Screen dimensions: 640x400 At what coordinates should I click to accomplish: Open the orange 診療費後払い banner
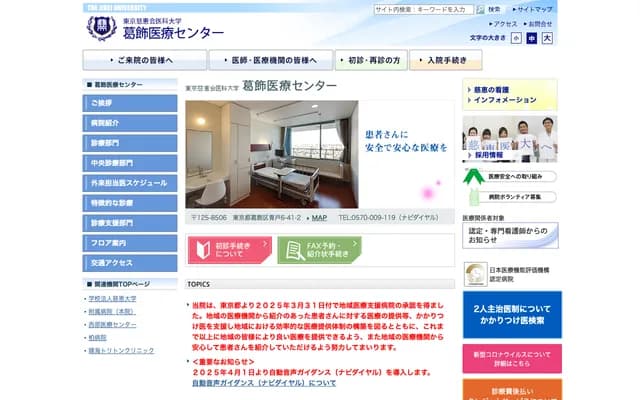pyautogui.click(x=512, y=390)
